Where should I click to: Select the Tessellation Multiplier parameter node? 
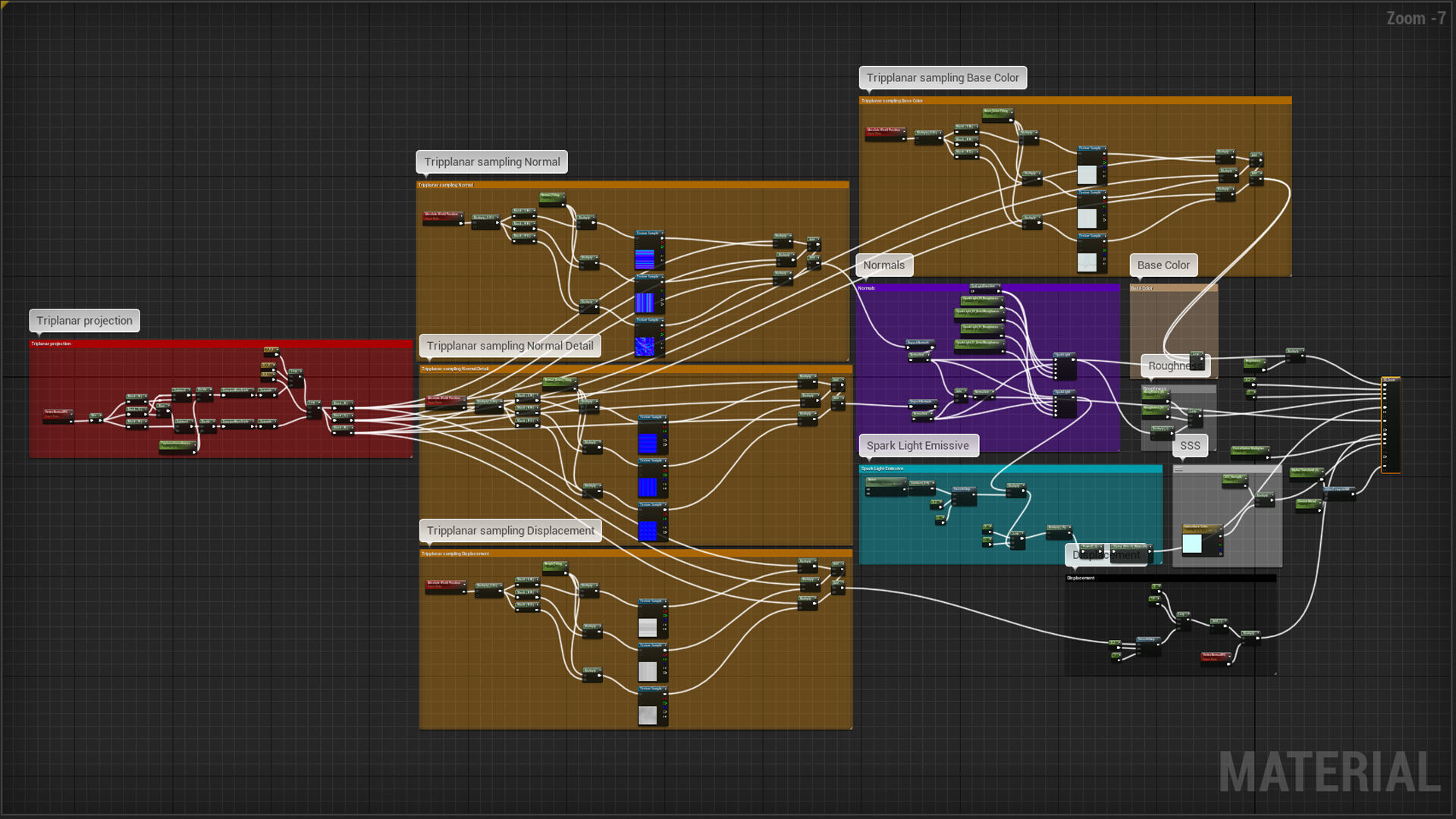[x=1249, y=450]
